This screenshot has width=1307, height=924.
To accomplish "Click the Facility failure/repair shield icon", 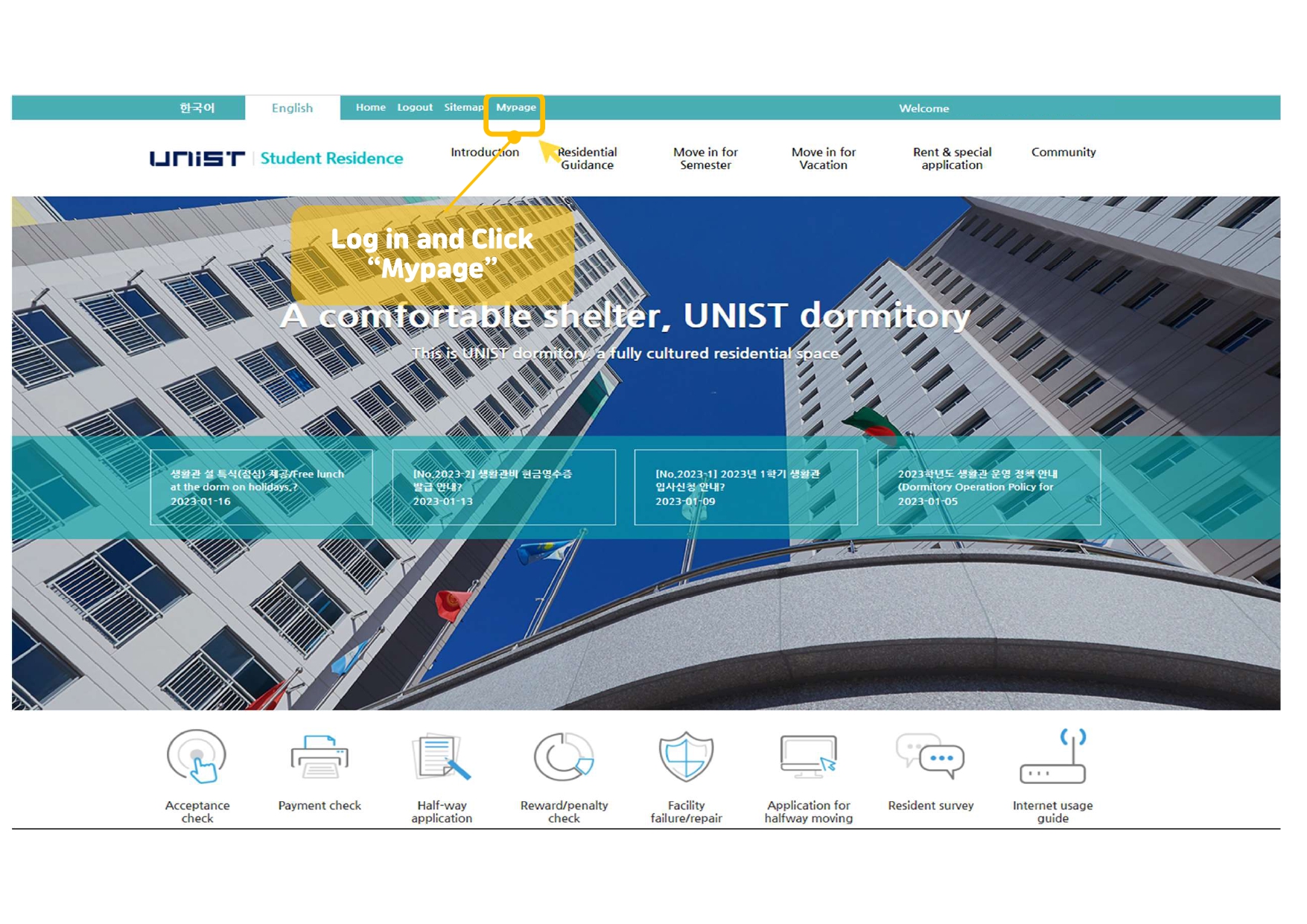I will 686,756.
